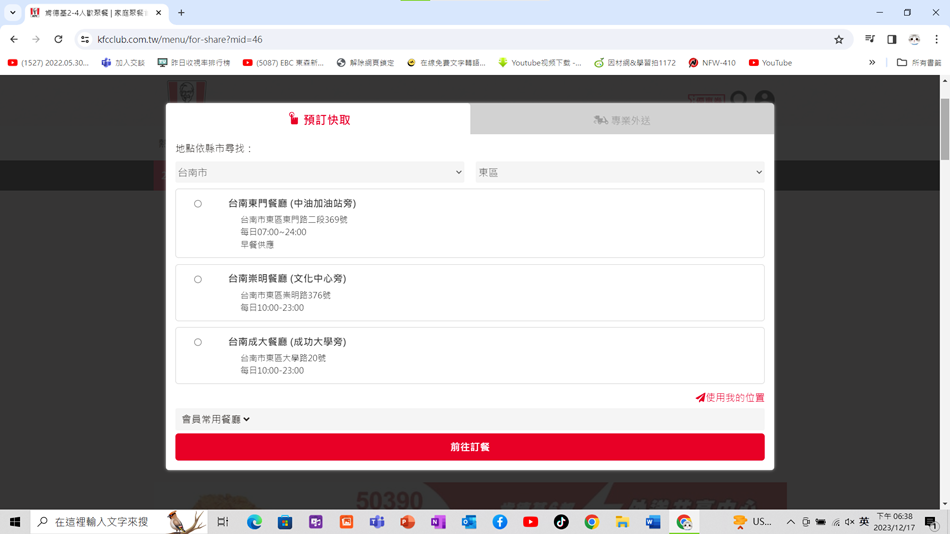Screen dimensions: 950x534
Task: Open File Explorer from the taskbar
Action: point(622,522)
